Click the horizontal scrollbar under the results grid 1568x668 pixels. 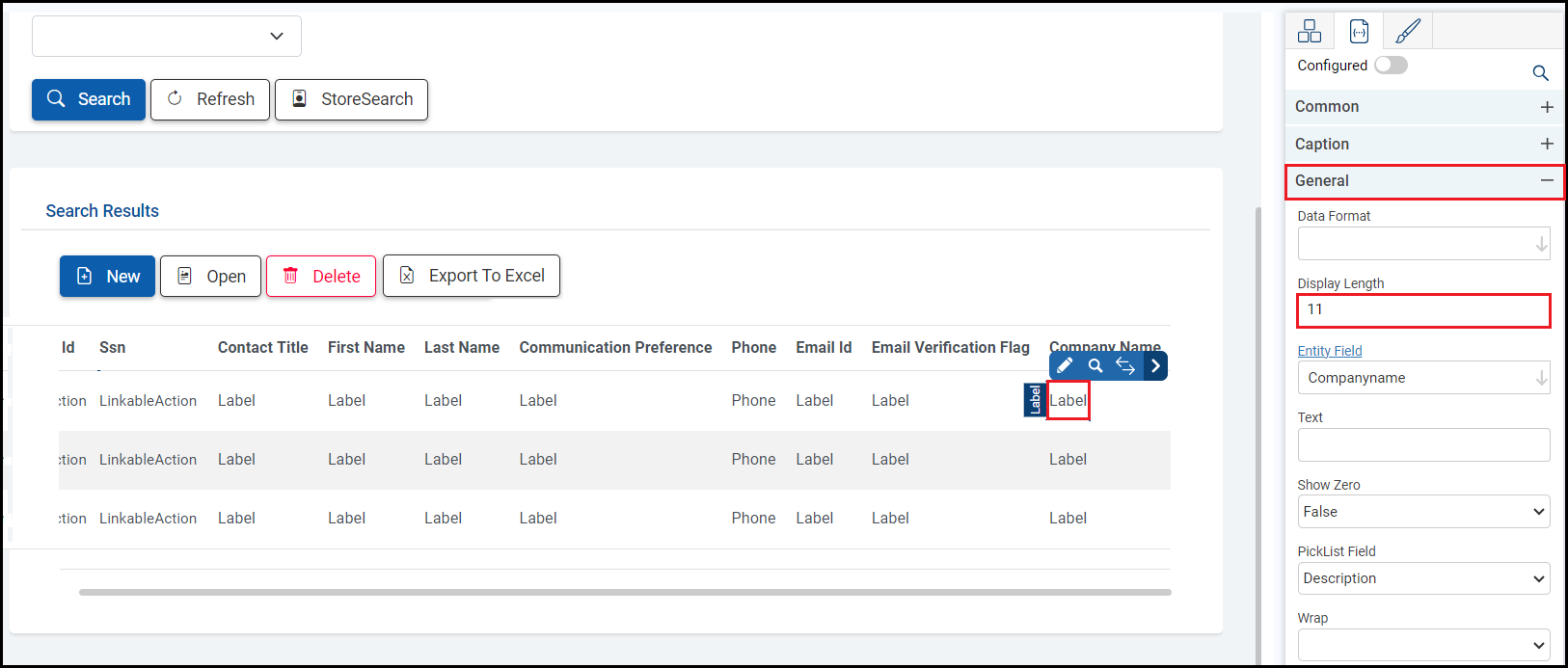(625, 592)
